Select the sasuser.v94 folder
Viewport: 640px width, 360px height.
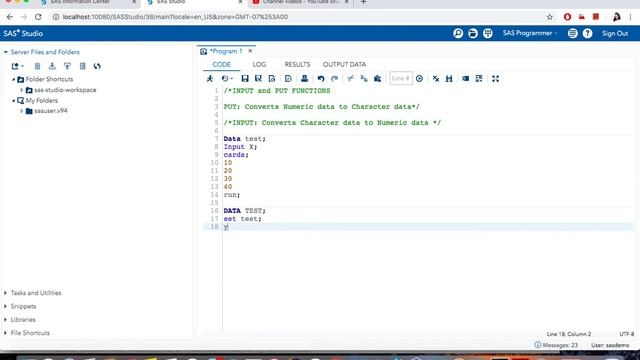pos(51,111)
